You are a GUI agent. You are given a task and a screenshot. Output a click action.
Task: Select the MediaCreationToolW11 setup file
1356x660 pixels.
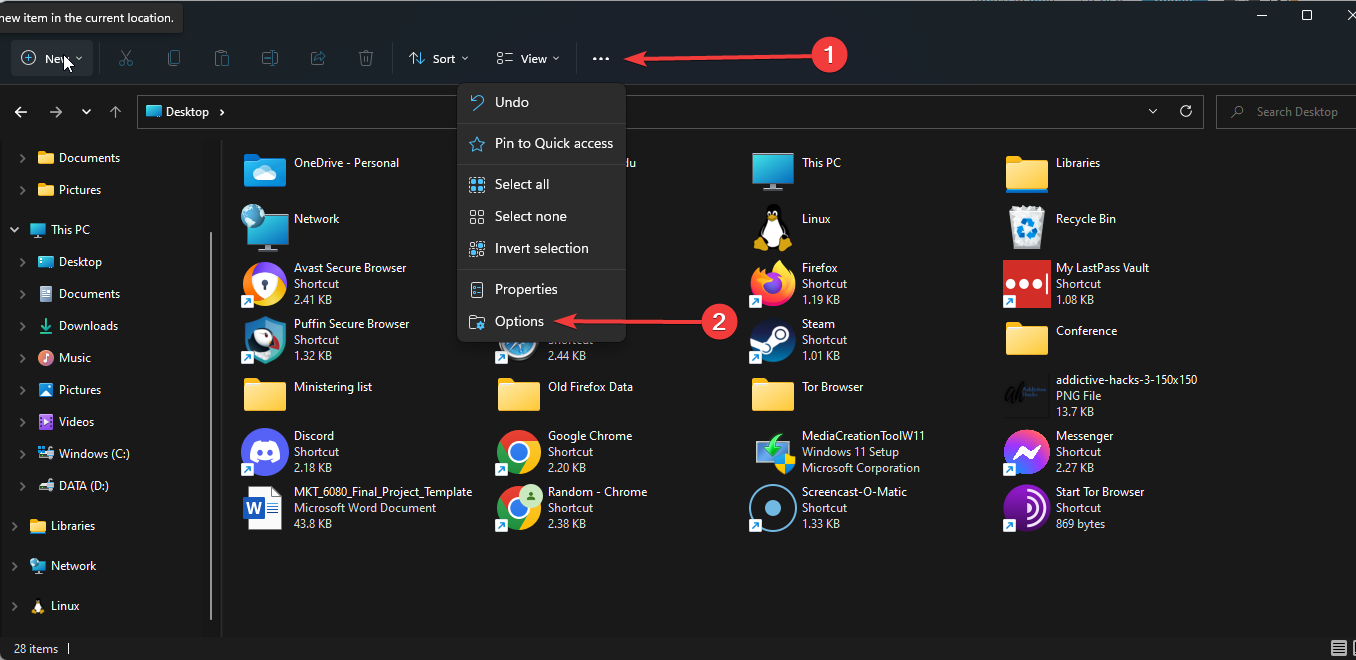[838, 452]
